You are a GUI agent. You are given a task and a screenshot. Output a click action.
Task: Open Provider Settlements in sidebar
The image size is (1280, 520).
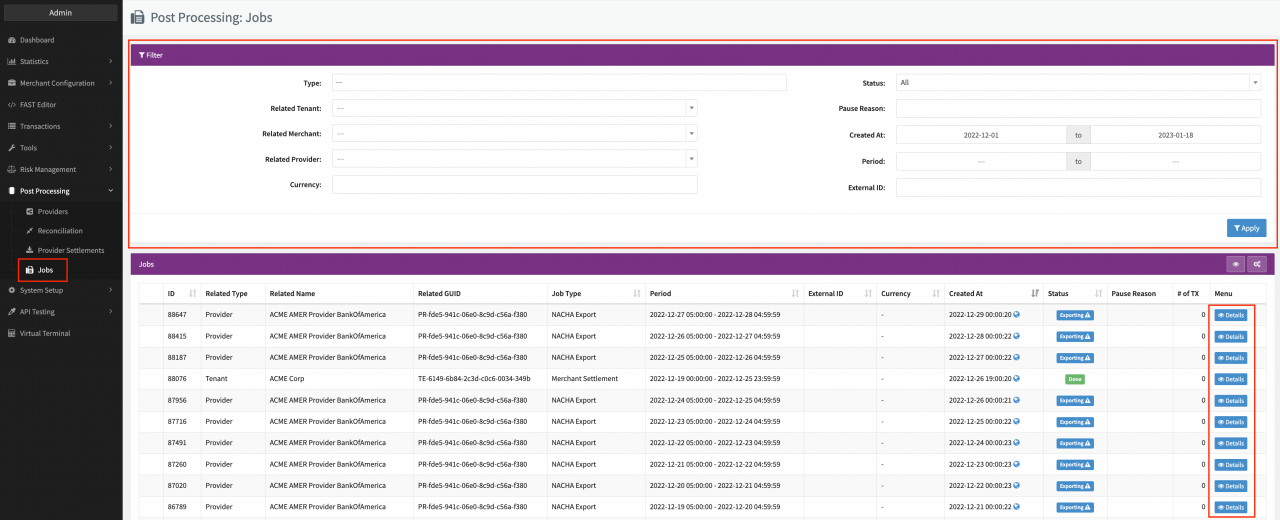click(x=70, y=250)
